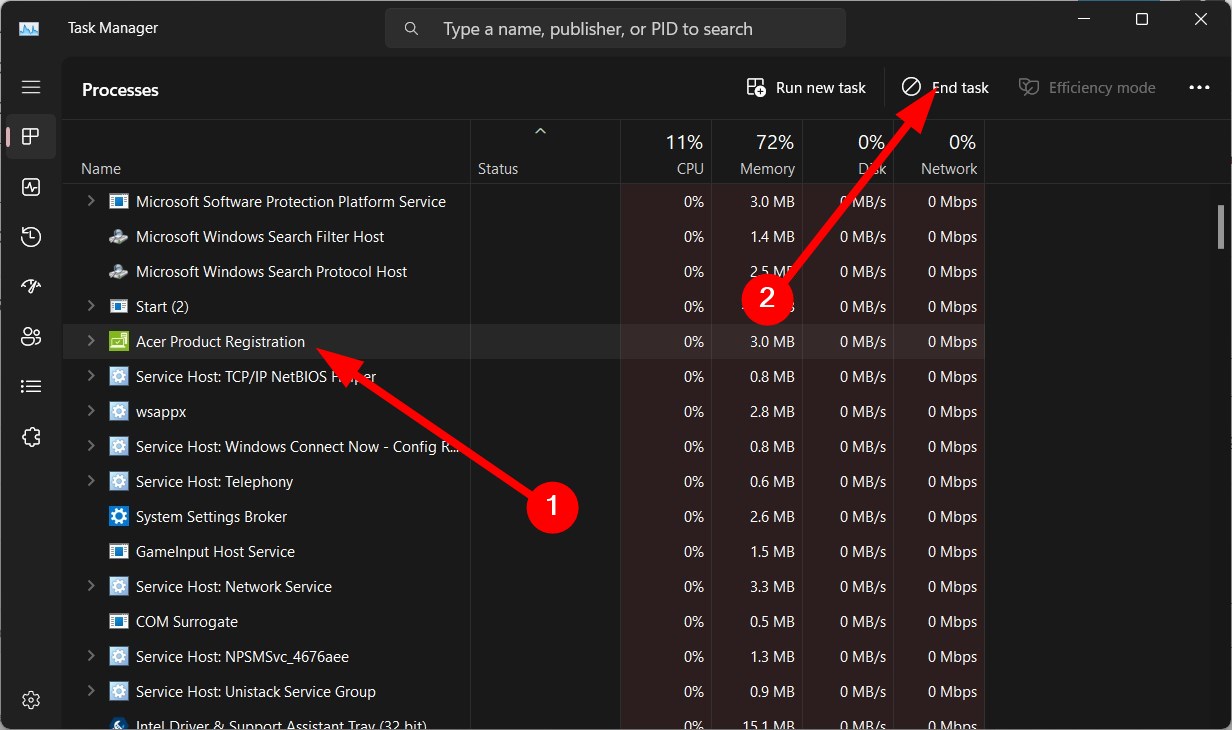Select COM Surrogate row
The width and height of the screenshot is (1232, 730).
tap(523, 622)
